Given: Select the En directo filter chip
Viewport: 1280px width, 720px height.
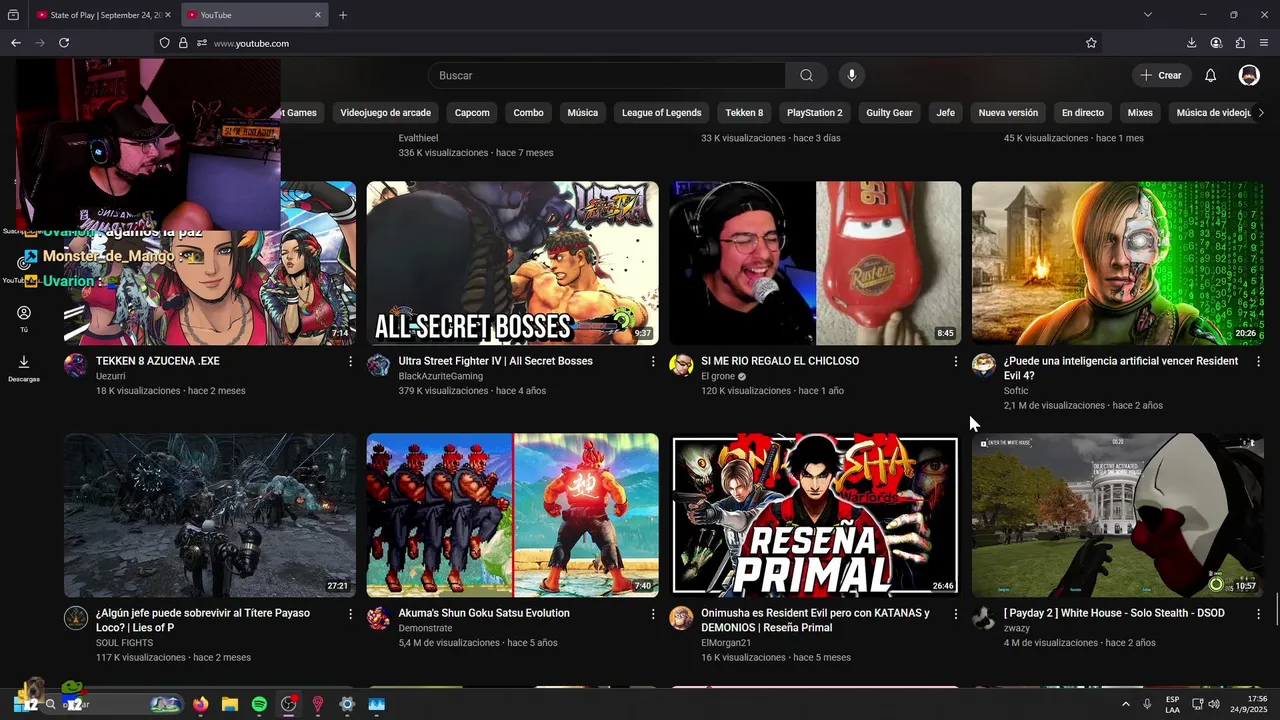Looking at the screenshot, I should pos(1083,113).
